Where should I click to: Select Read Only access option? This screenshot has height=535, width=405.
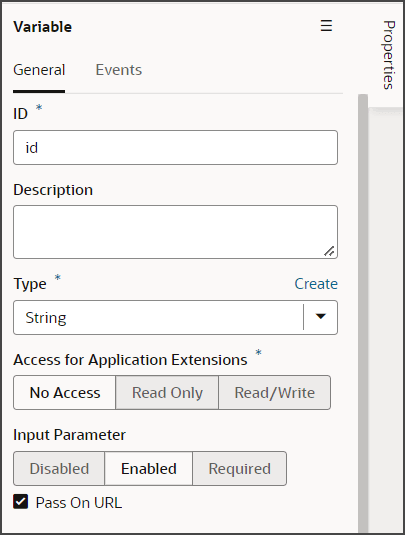pos(167,392)
